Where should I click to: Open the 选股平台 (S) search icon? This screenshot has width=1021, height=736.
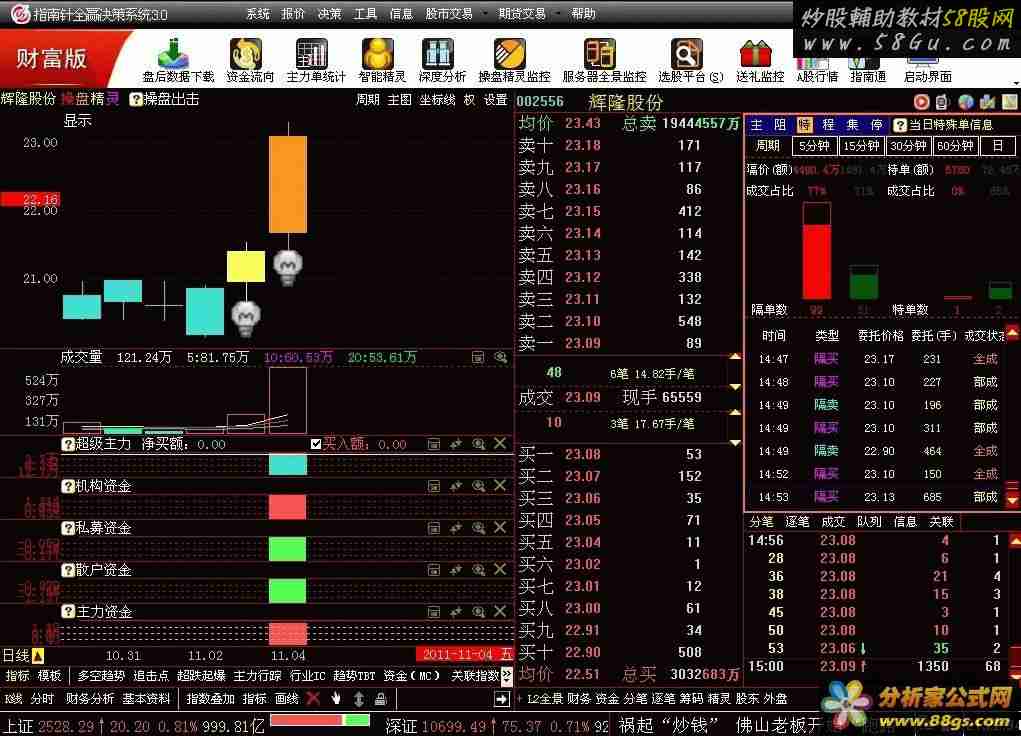pos(686,53)
